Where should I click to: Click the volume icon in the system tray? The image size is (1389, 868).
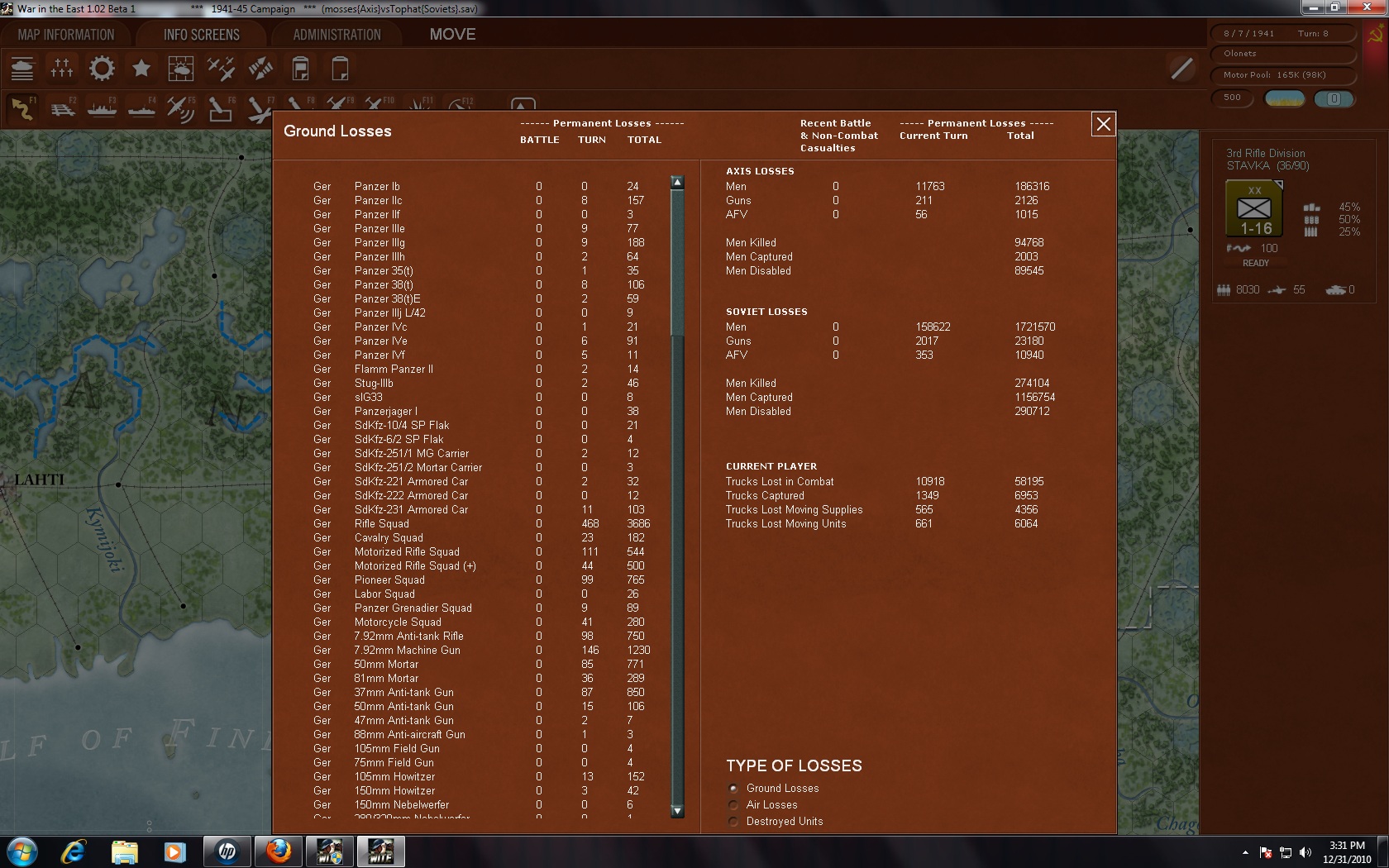click(1305, 852)
